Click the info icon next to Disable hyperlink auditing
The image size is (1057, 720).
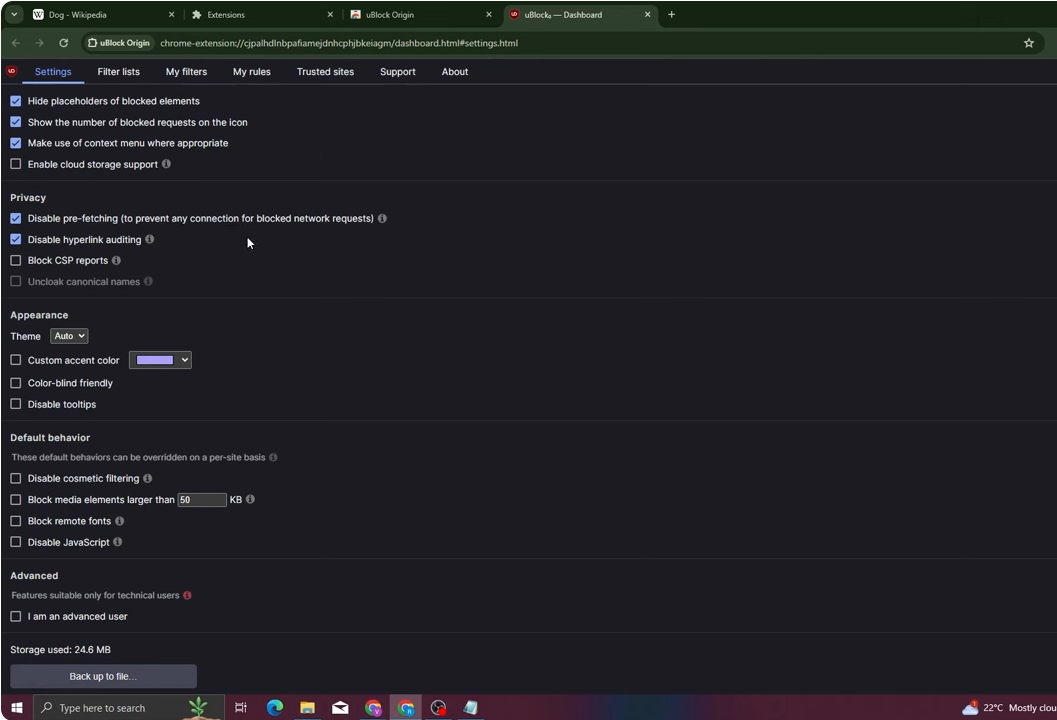150,239
